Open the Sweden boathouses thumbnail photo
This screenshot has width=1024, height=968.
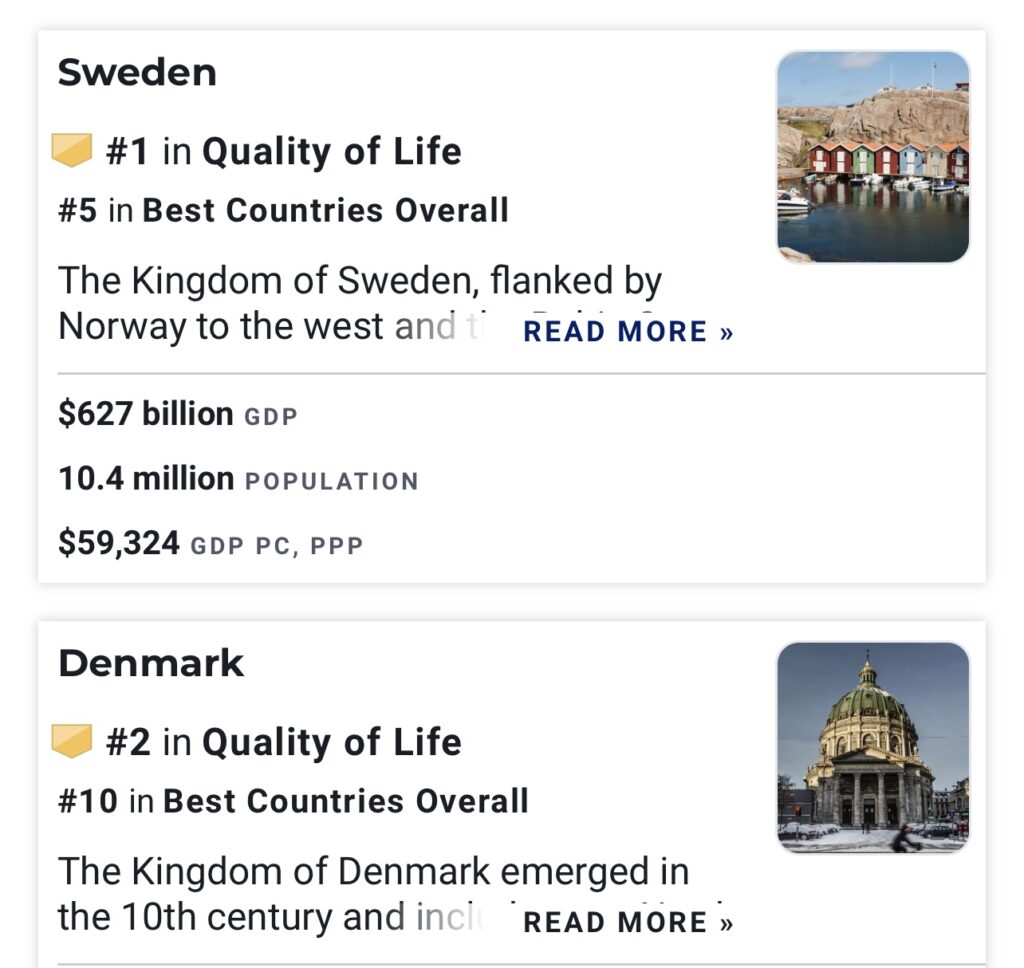(873, 157)
